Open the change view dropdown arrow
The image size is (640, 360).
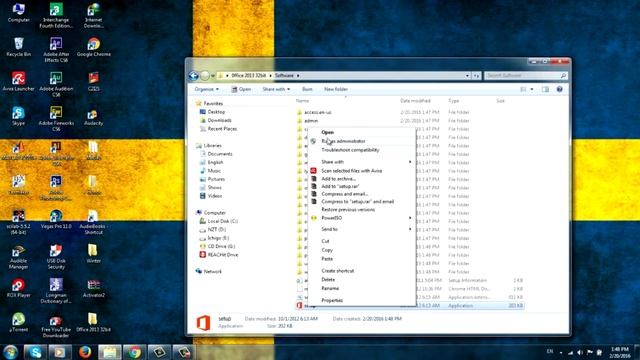(x=532, y=89)
